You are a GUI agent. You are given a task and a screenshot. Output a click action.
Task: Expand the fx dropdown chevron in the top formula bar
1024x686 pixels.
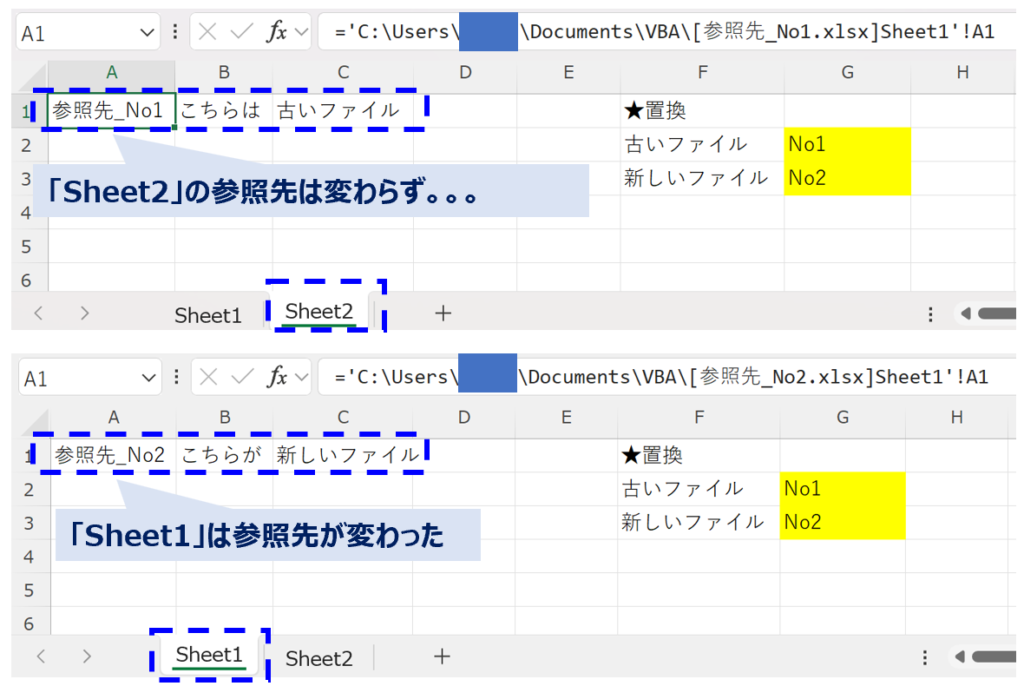(301, 31)
